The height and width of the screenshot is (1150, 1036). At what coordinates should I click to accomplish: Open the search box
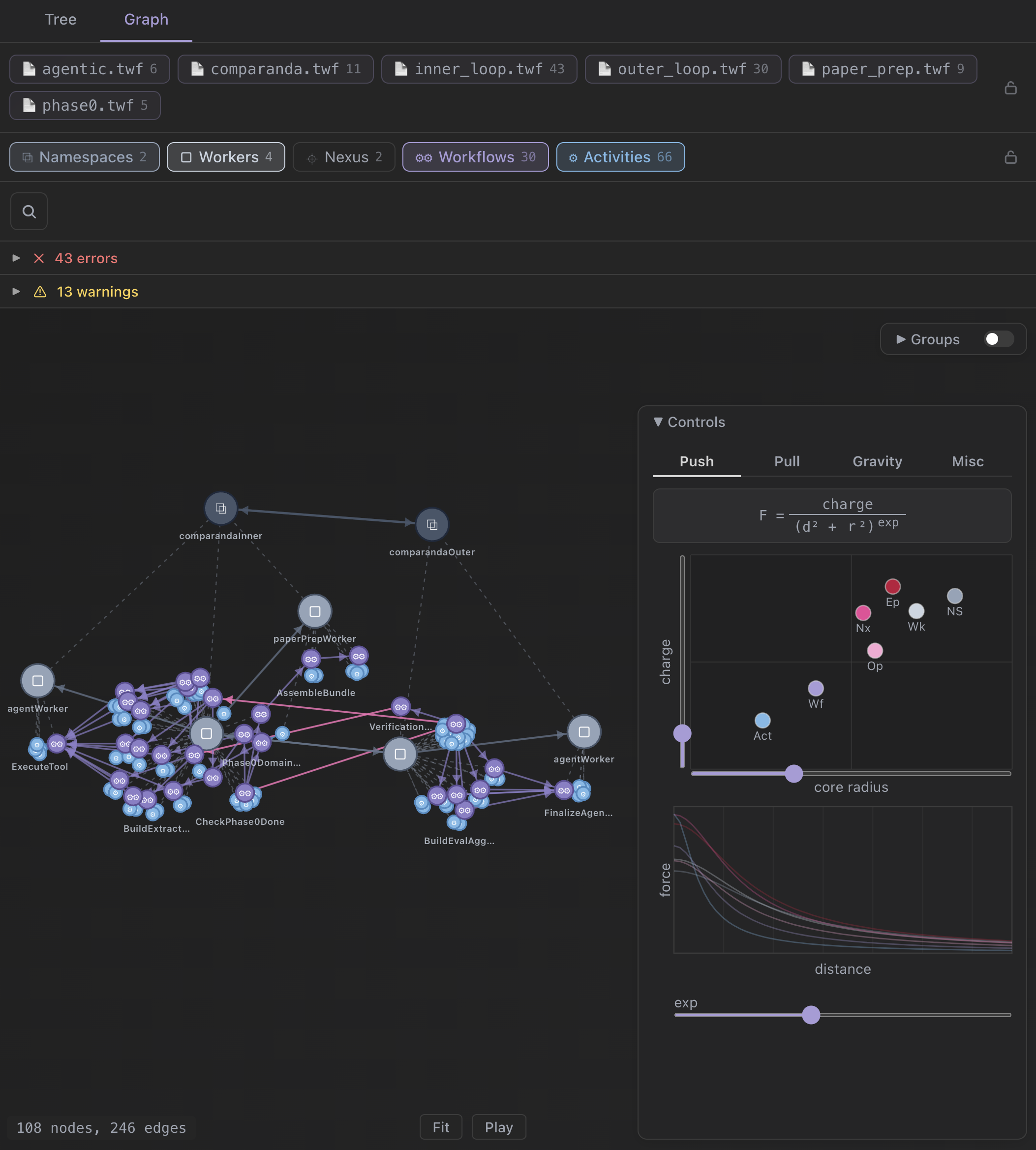point(29,212)
